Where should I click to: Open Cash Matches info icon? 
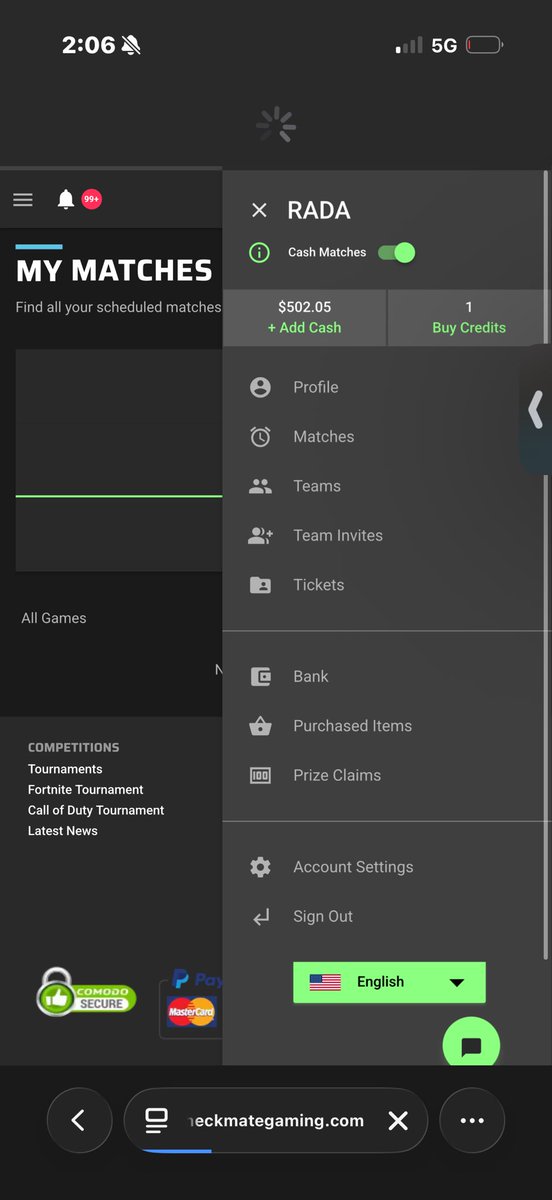click(259, 252)
